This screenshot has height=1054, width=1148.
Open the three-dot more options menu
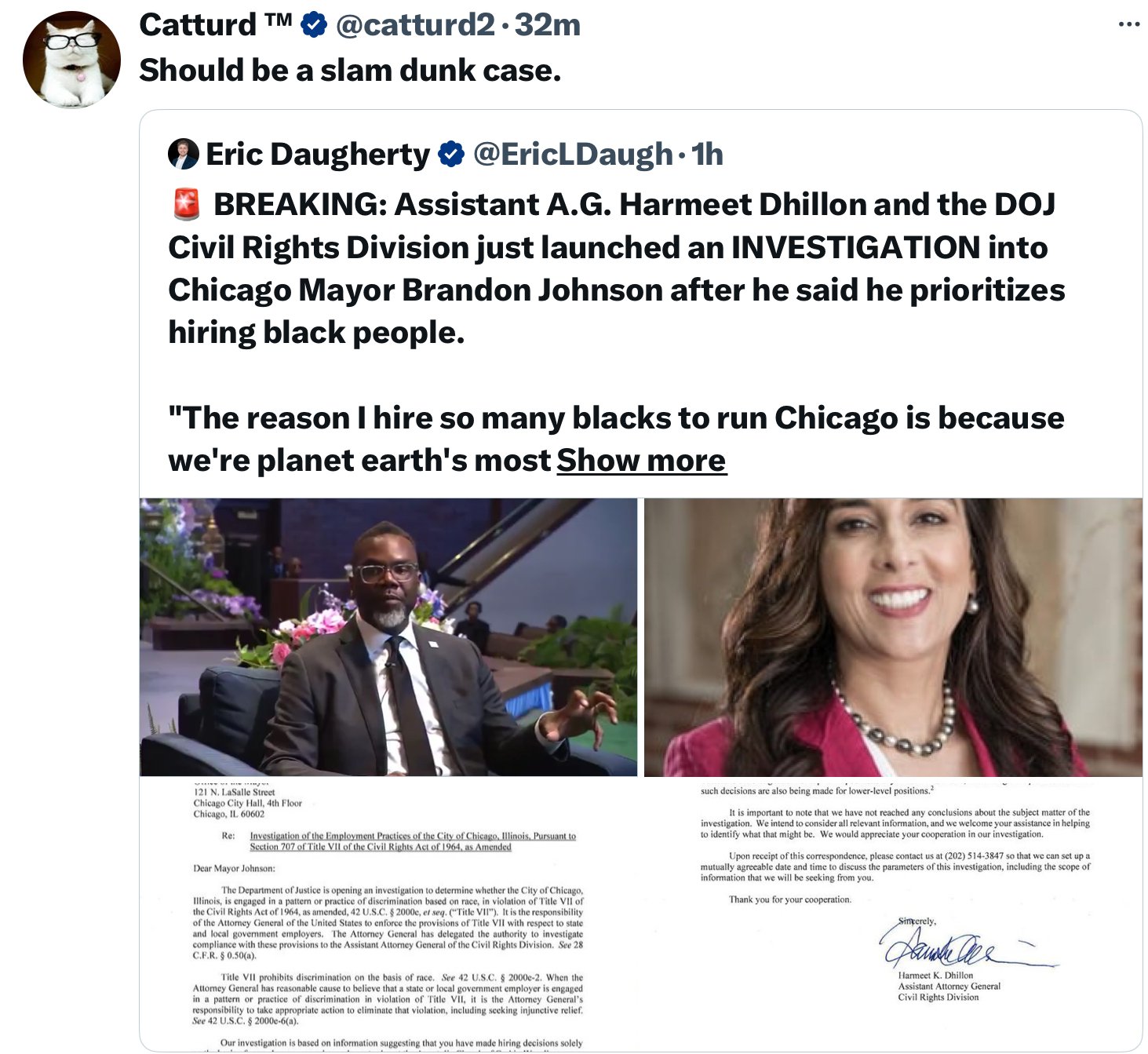(1128, 25)
